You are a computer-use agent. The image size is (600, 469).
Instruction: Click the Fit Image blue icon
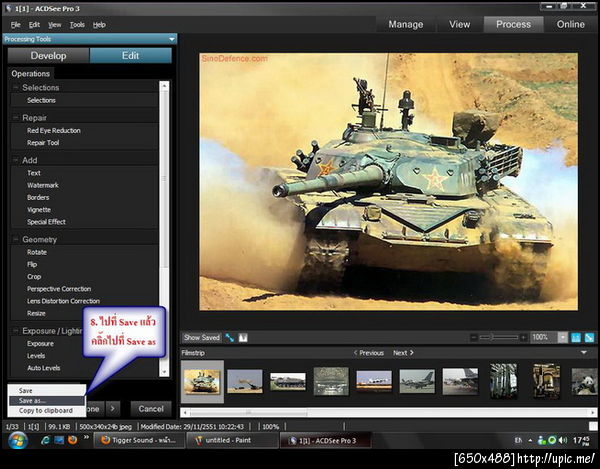576,337
